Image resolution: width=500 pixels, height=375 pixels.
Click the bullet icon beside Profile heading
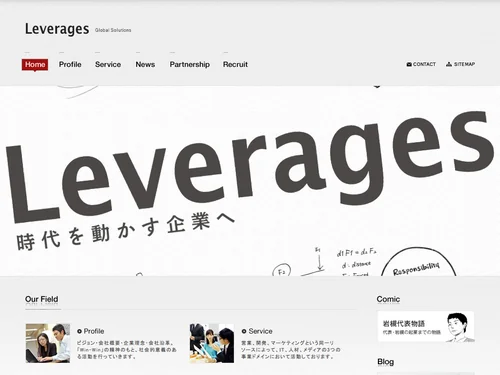[x=79, y=331]
